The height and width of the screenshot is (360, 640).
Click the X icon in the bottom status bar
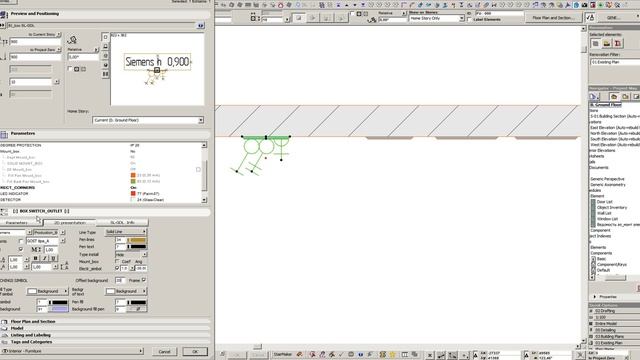click(x=429, y=355)
